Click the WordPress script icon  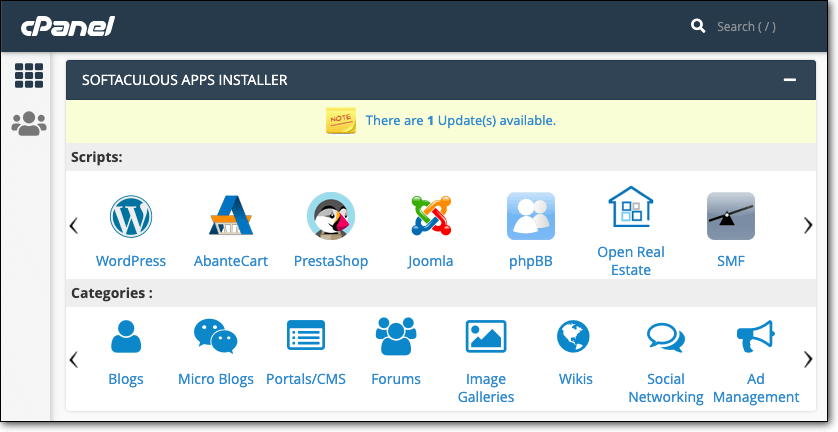tap(131, 217)
